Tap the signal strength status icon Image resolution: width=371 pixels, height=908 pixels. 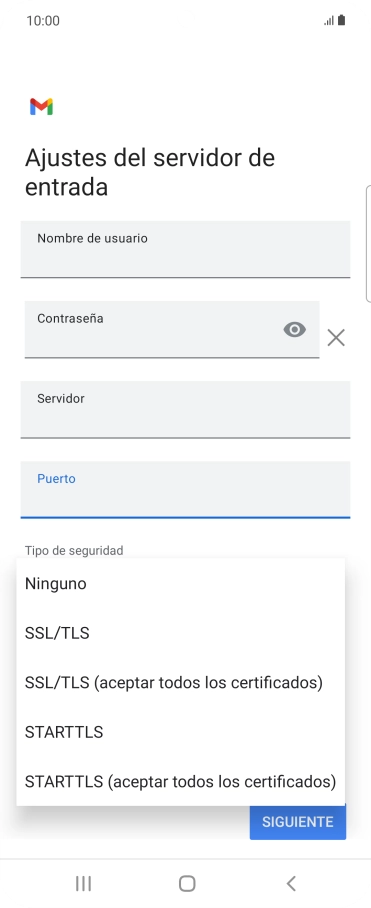pyautogui.click(x=329, y=21)
